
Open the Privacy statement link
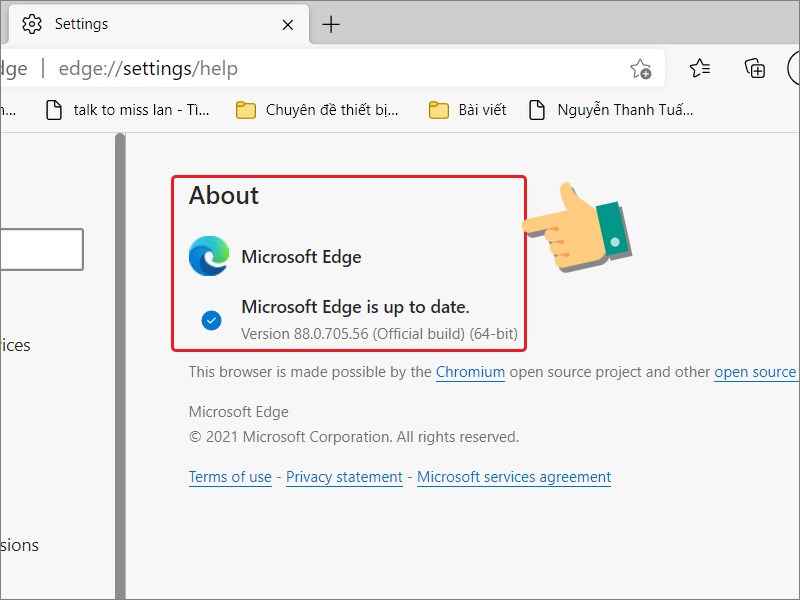(x=344, y=477)
